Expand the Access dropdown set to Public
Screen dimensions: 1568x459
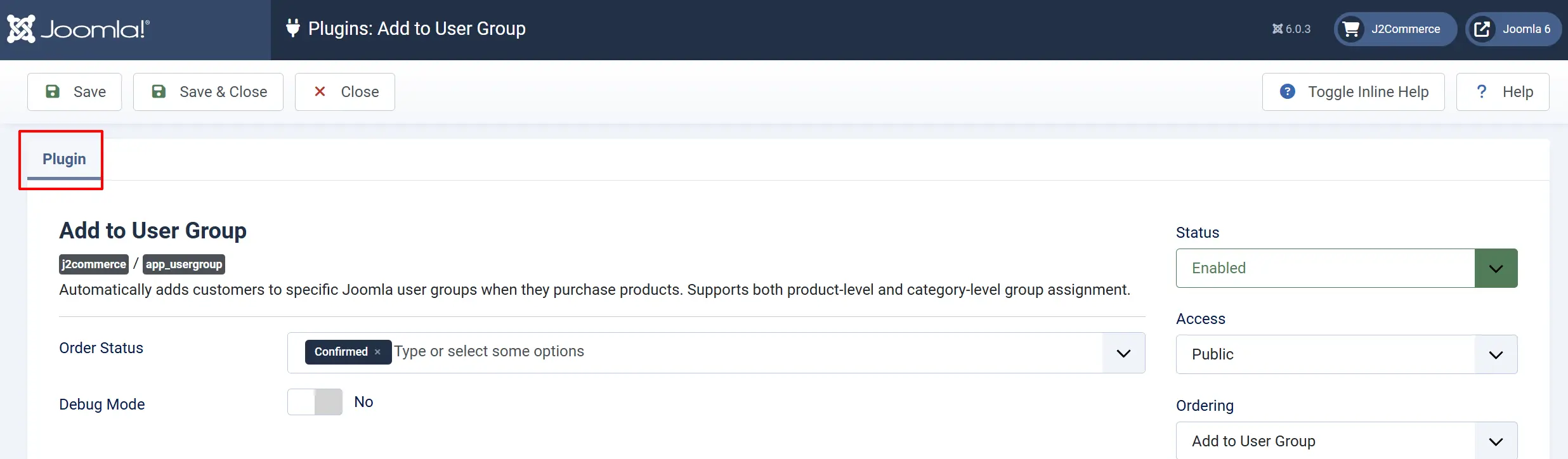[x=1347, y=354]
